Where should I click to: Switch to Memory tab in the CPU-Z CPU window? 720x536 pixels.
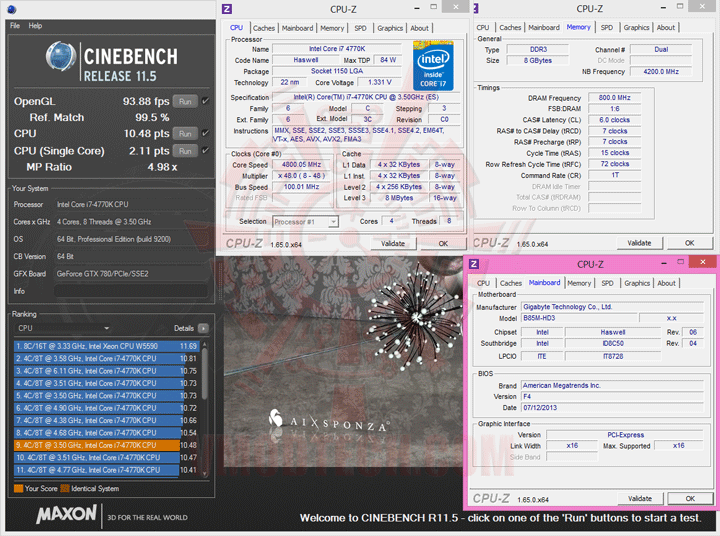click(x=332, y=28)
